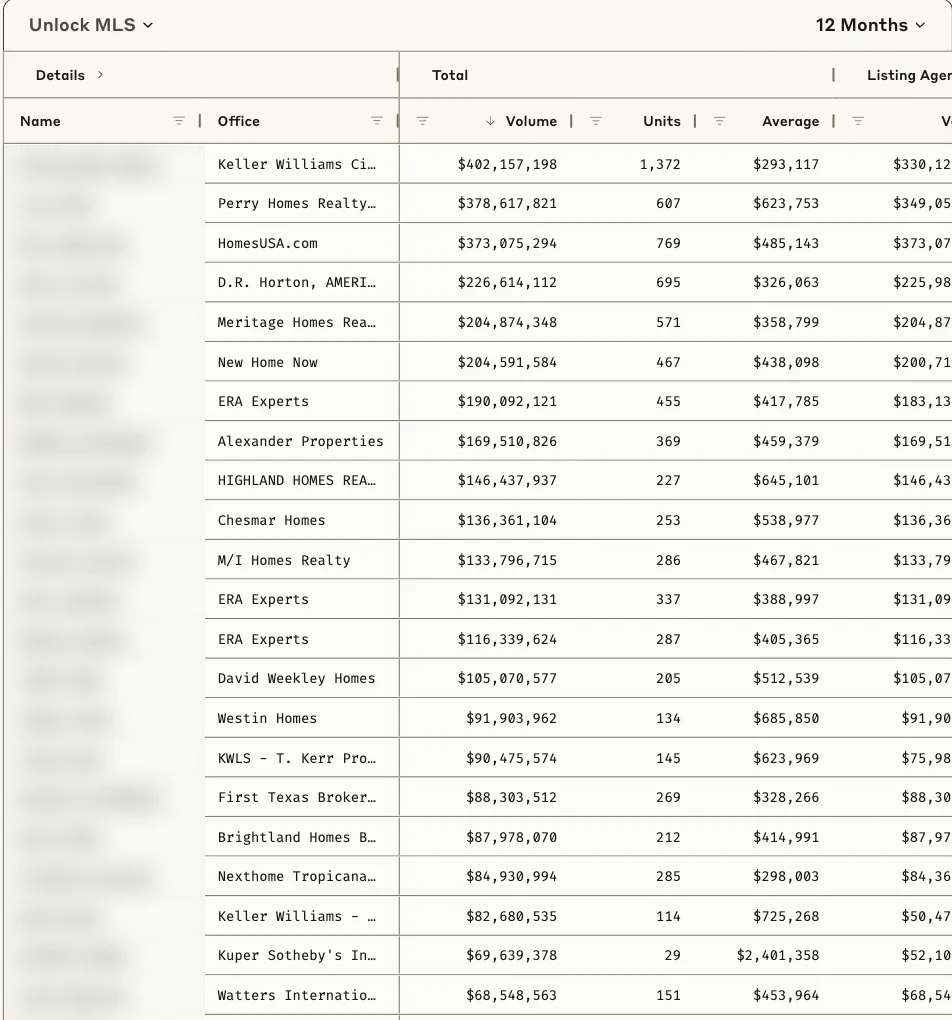Select the Brightland Homes B… office cell
The image size is (952, 1020).
[302, 837]
